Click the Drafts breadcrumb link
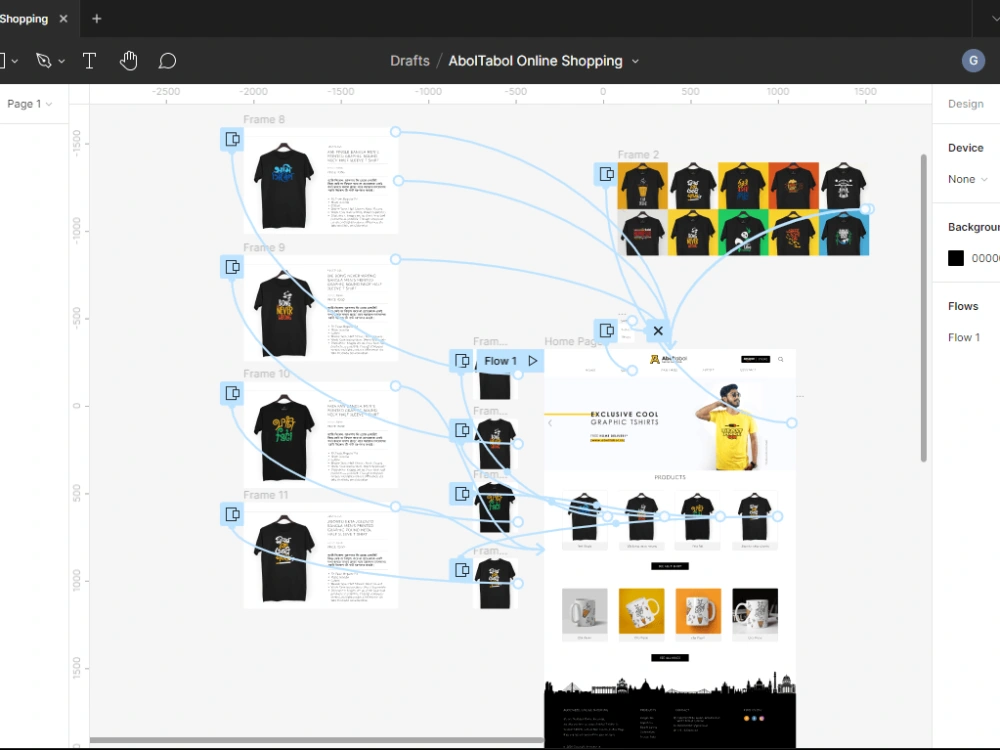1000x750 pixels. pyautogui.click(x=409, y=61)
